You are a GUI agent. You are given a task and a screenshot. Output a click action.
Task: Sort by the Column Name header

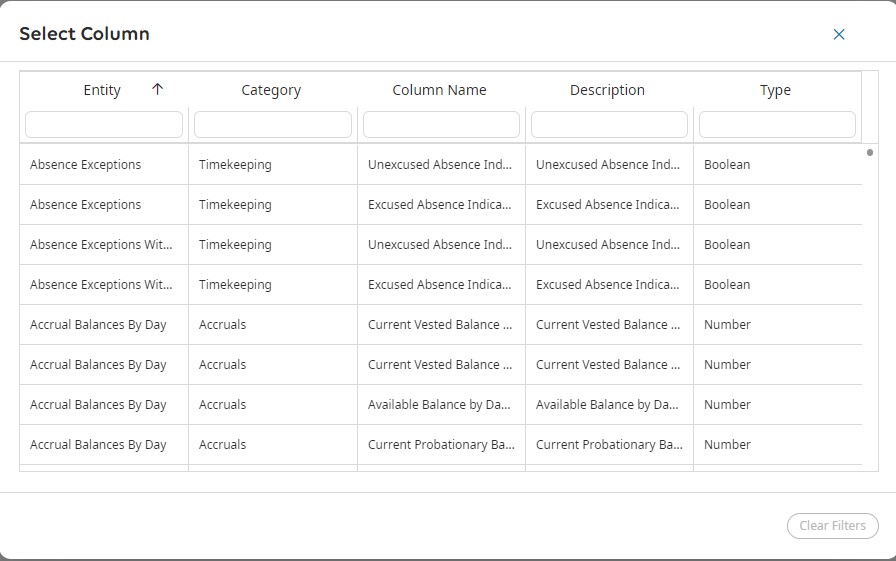439,90
